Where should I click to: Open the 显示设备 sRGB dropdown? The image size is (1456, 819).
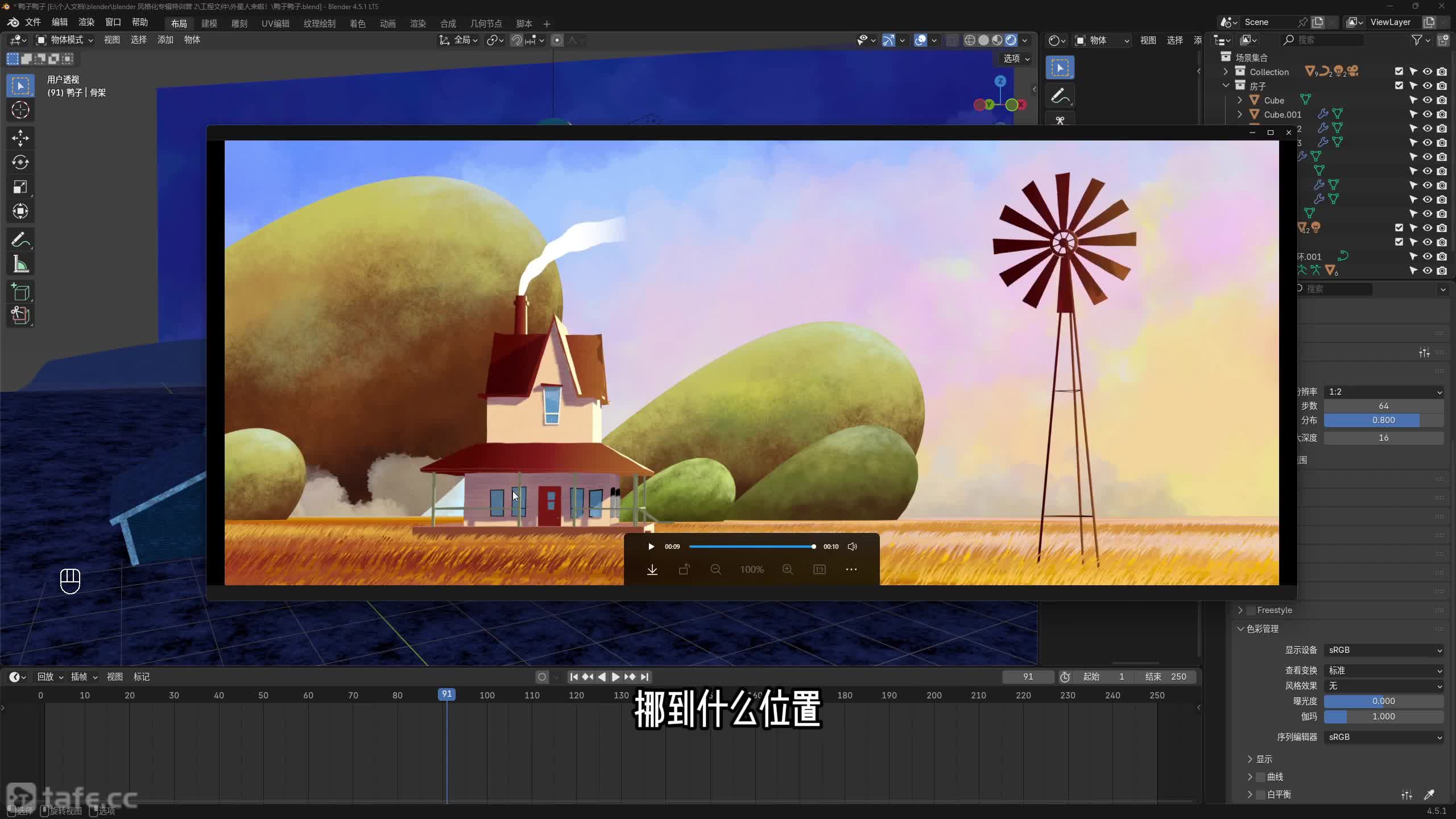tap(1384, 650)
